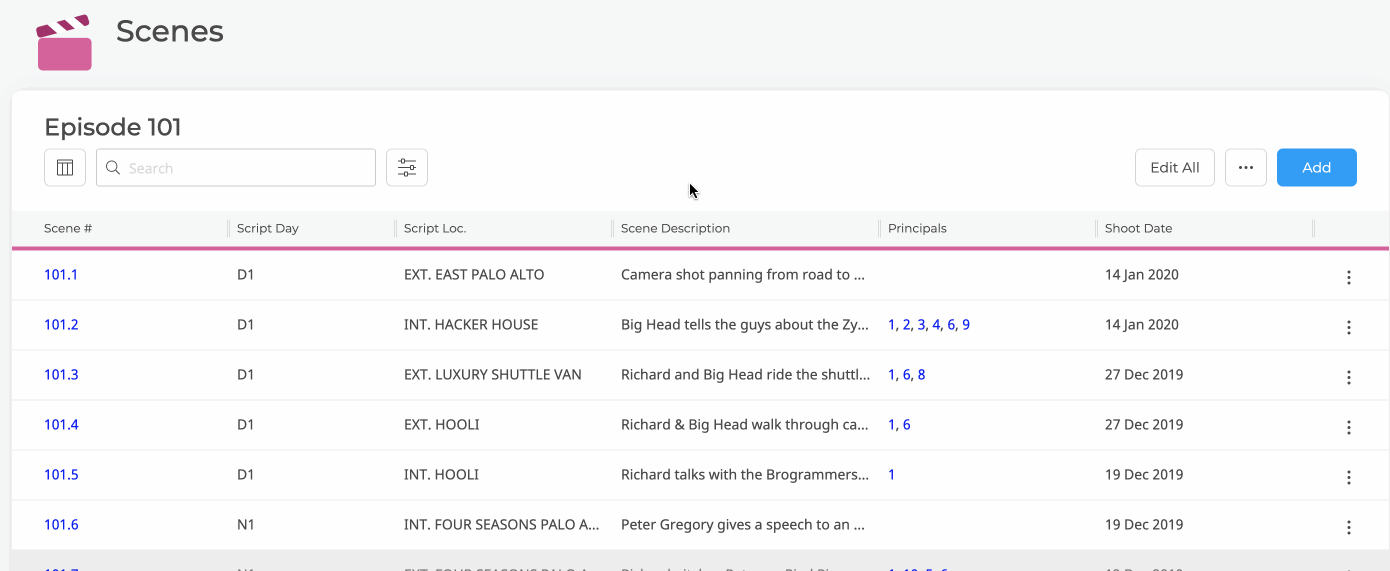Image resolution: width=1390 pixels, height=571 pixels.
Task: Sort by Principals column header
Action: tap(917, 228)
